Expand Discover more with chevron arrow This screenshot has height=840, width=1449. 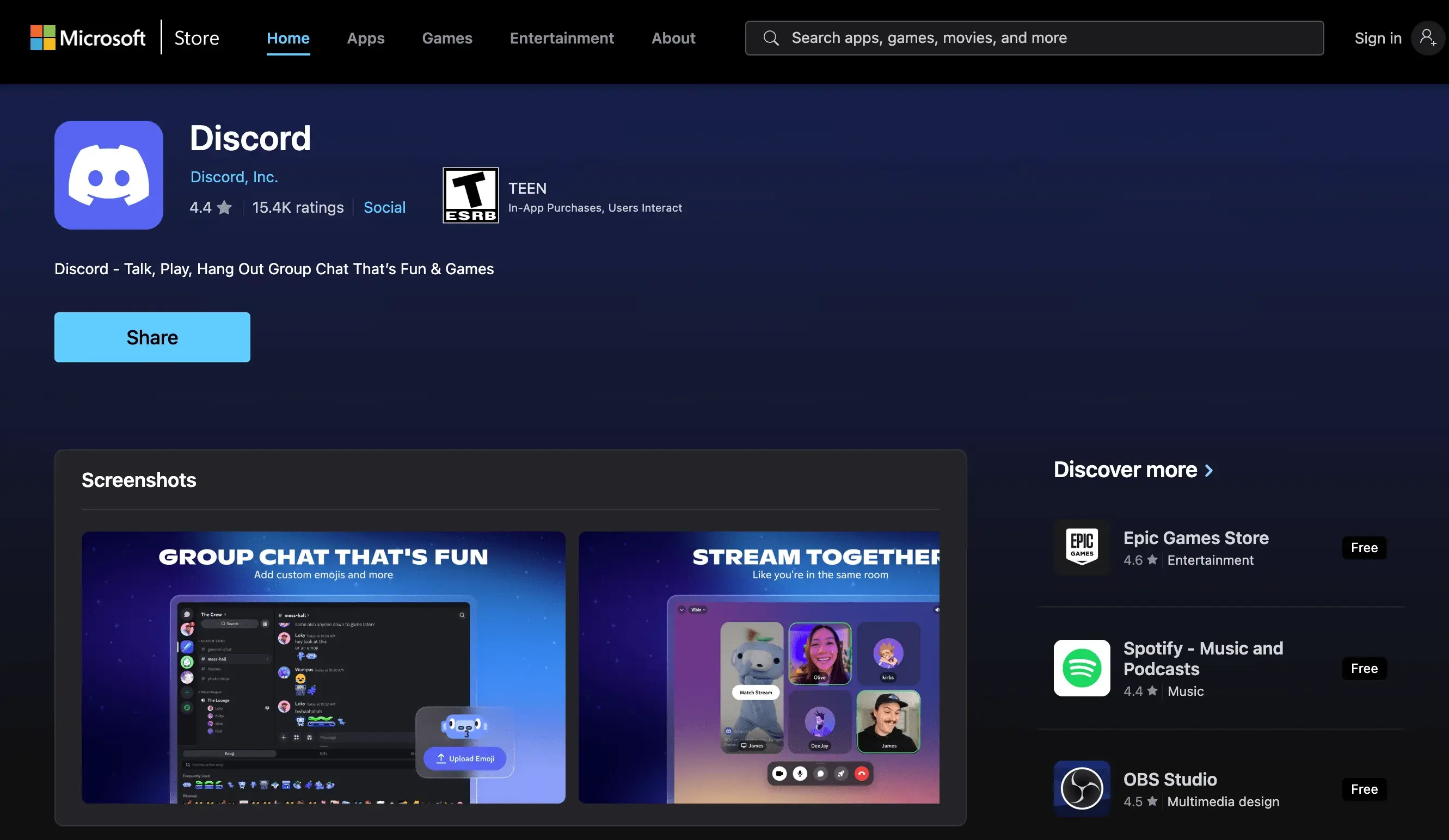[x=1208, y=471]
